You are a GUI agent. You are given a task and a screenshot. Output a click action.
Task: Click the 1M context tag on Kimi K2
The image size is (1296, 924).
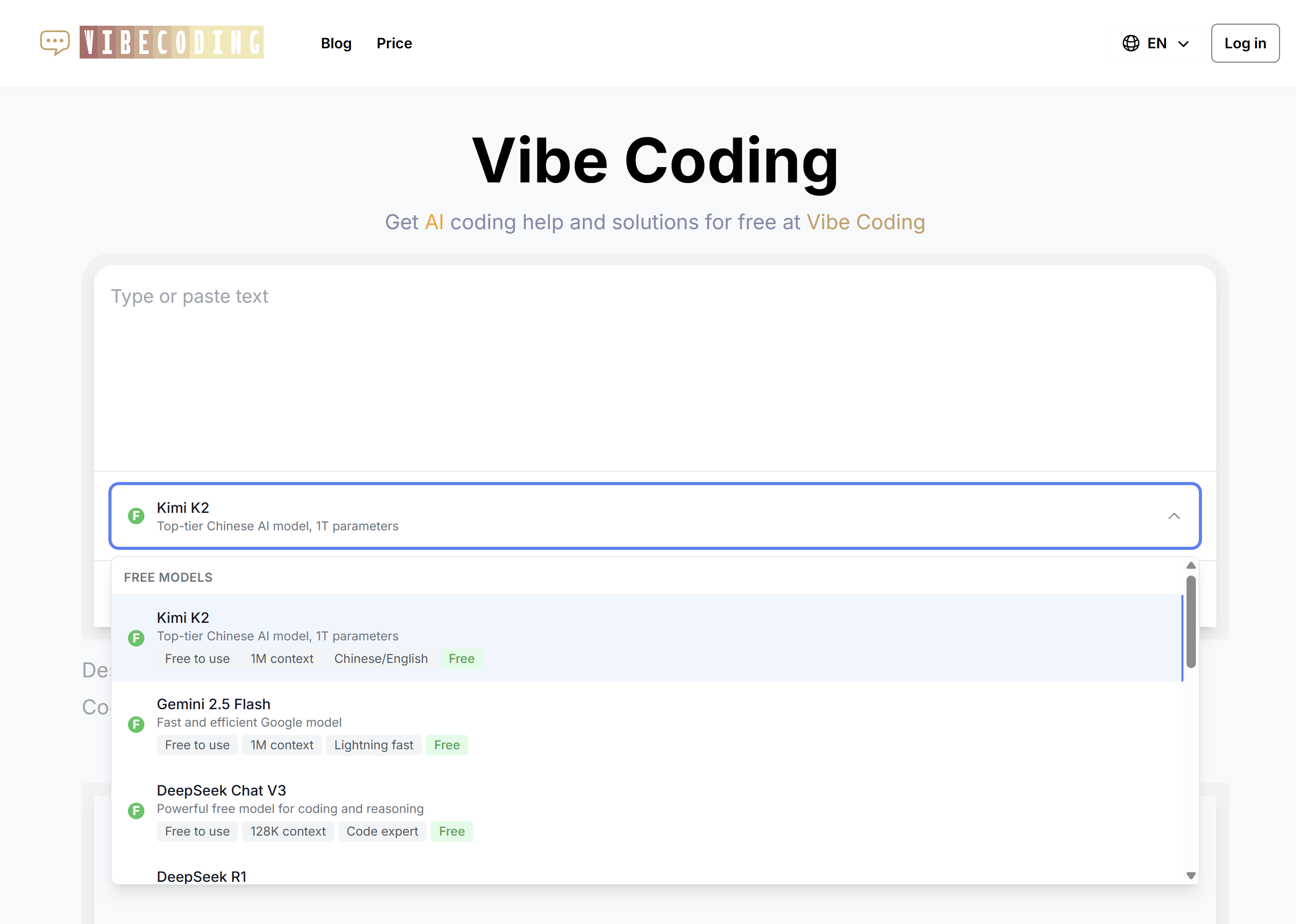click(282, 658)
